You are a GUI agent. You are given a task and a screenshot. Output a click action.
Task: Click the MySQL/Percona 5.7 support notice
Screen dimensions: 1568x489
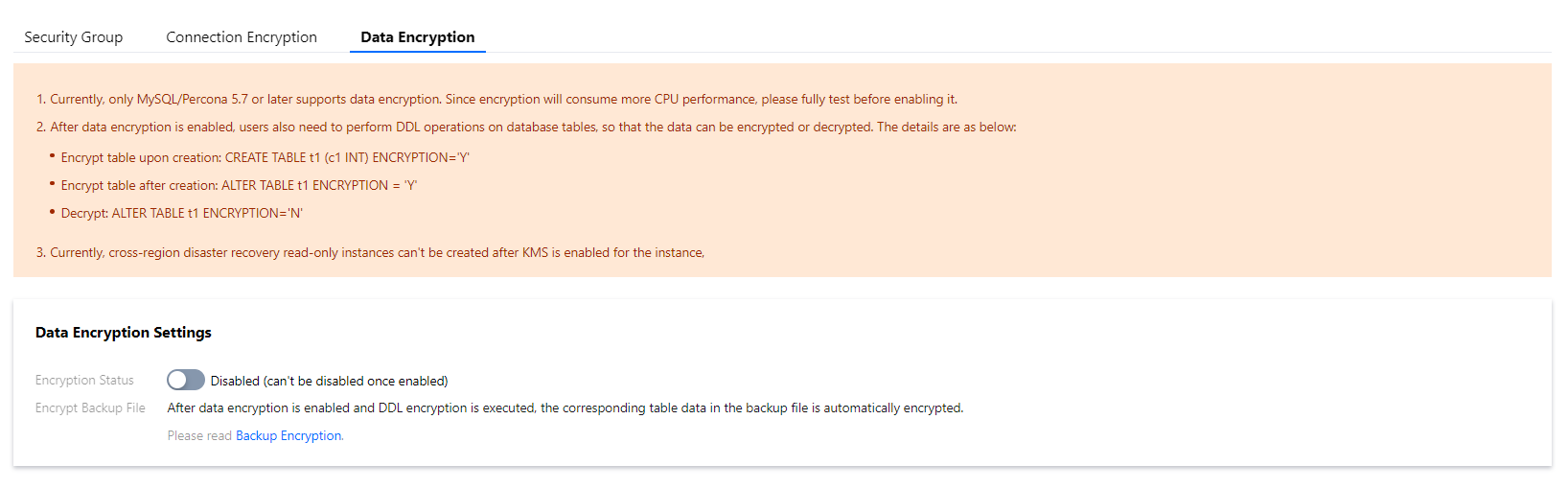[496, 100]
